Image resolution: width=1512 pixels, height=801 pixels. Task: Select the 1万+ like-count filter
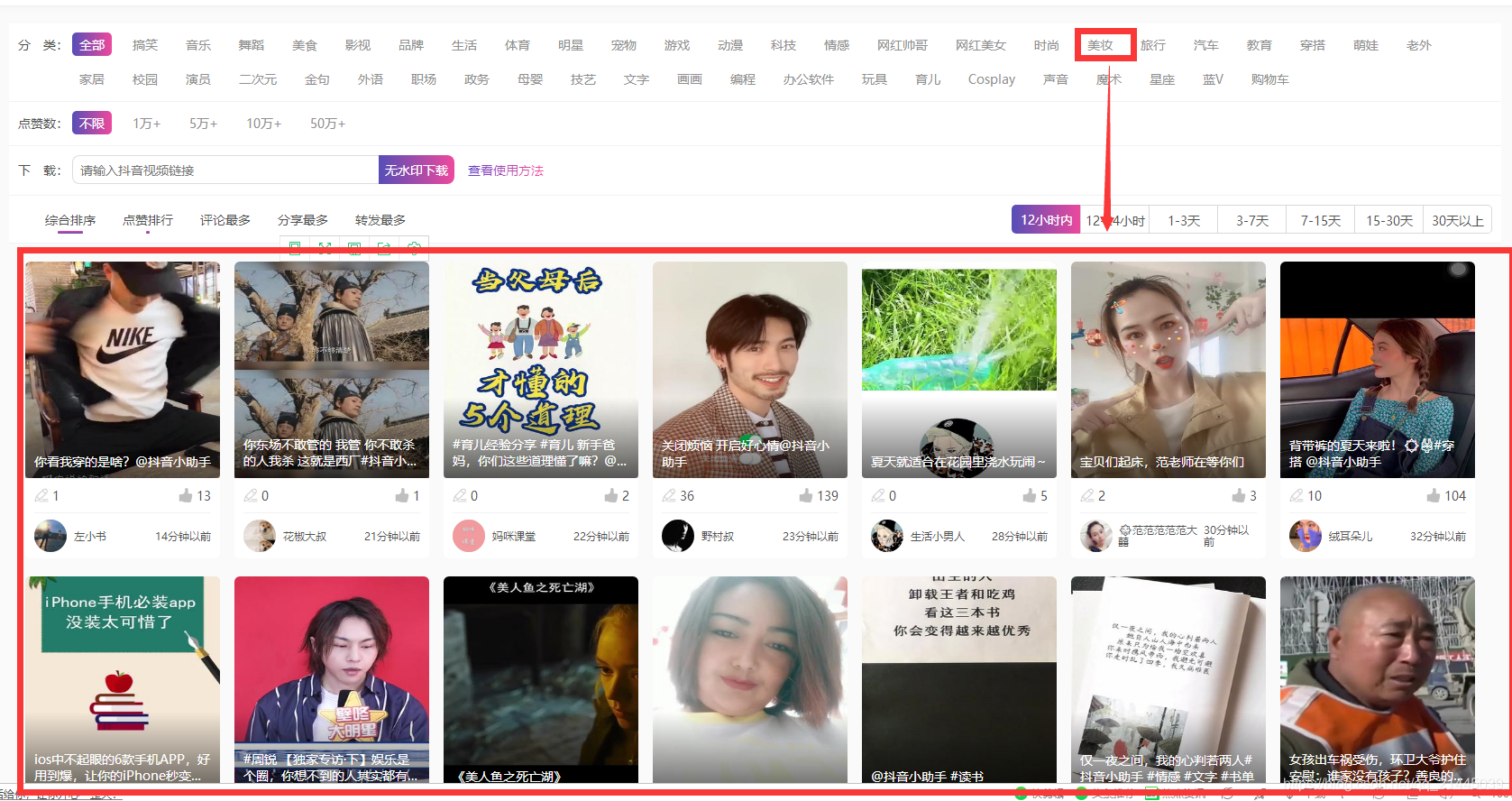147,123
